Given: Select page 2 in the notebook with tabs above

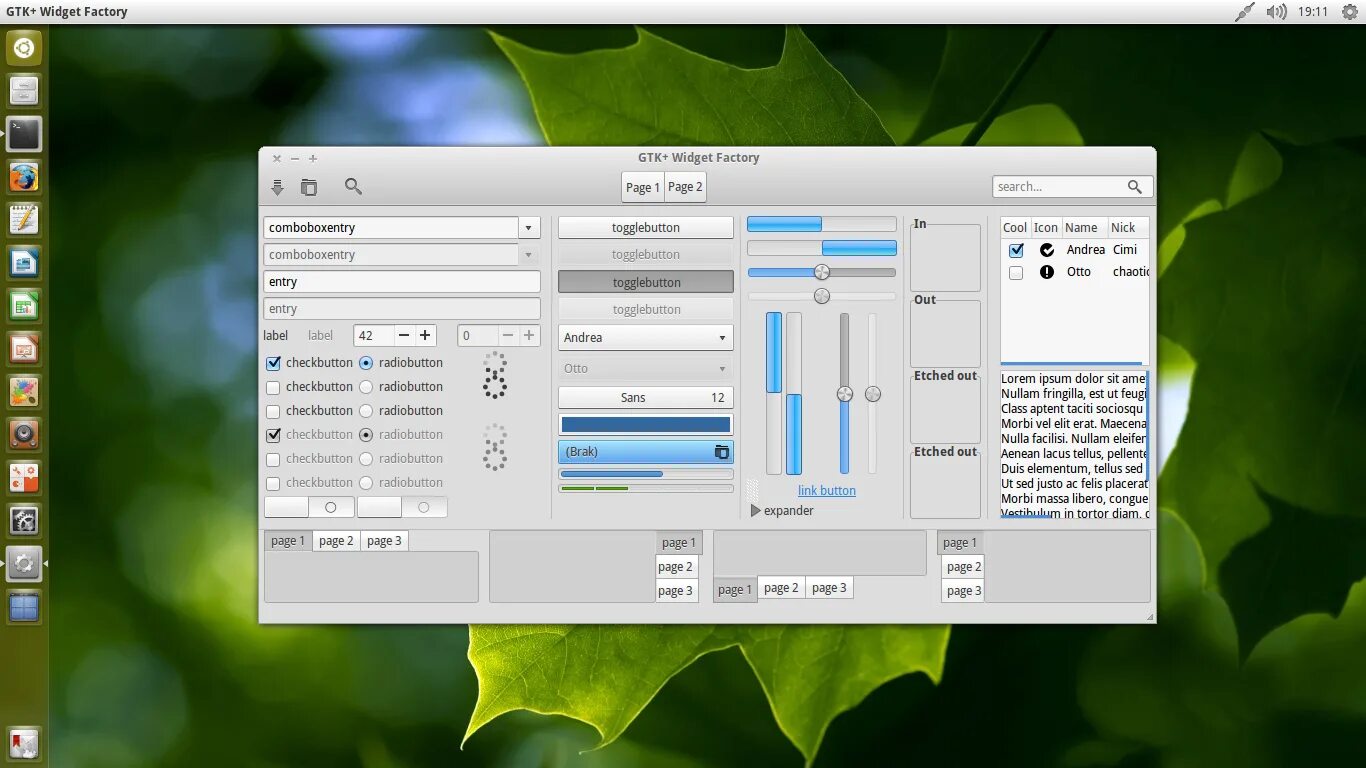Looking at the screenshot, I should pyautogui.click(x=336, y=541).
